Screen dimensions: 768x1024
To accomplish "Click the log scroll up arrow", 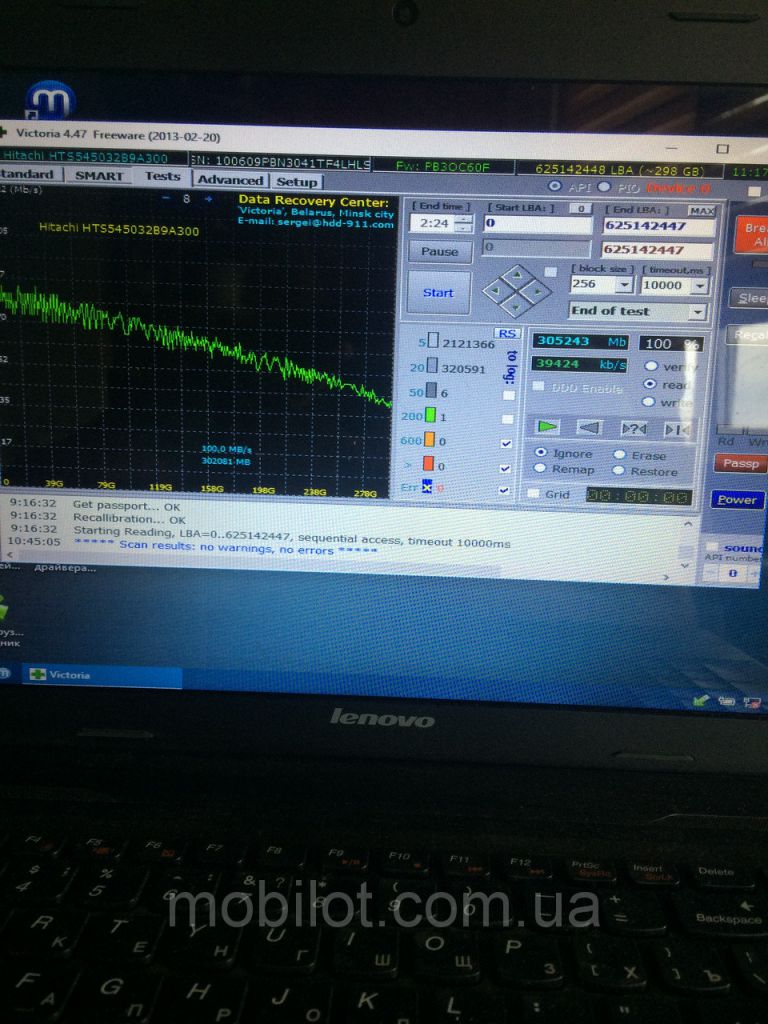I will click(688, 523).
